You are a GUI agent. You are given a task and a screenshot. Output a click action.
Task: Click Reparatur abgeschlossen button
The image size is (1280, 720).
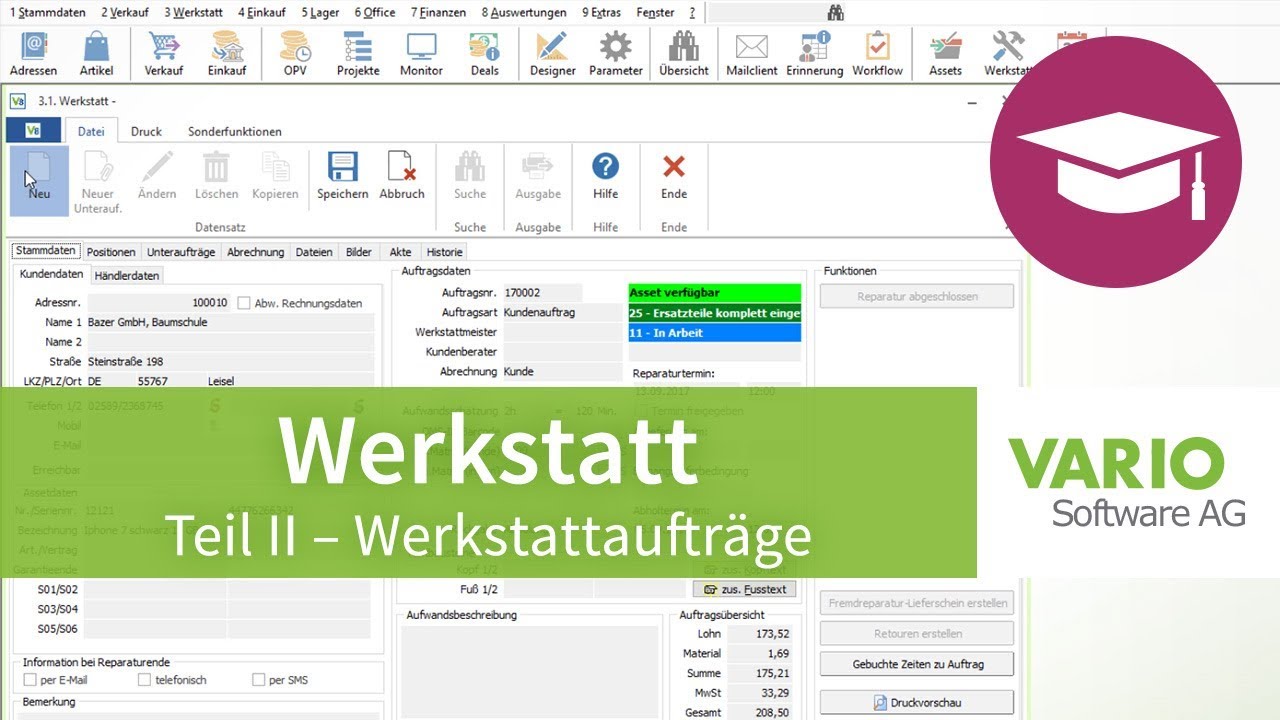(917, 296)
